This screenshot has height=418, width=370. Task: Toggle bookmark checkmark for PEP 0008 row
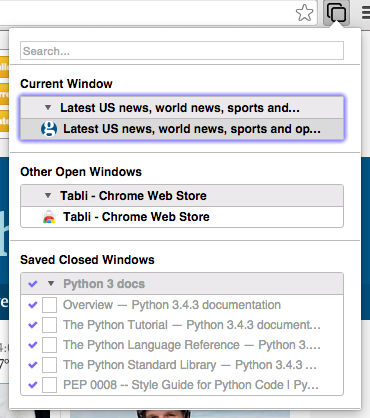[33, 385]
